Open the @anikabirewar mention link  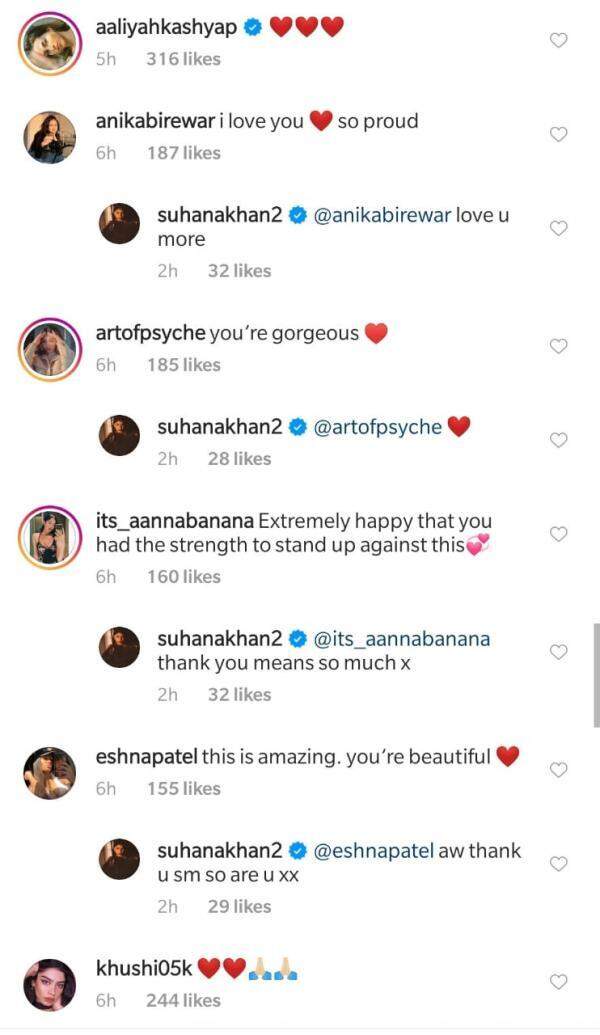[382, 215]
